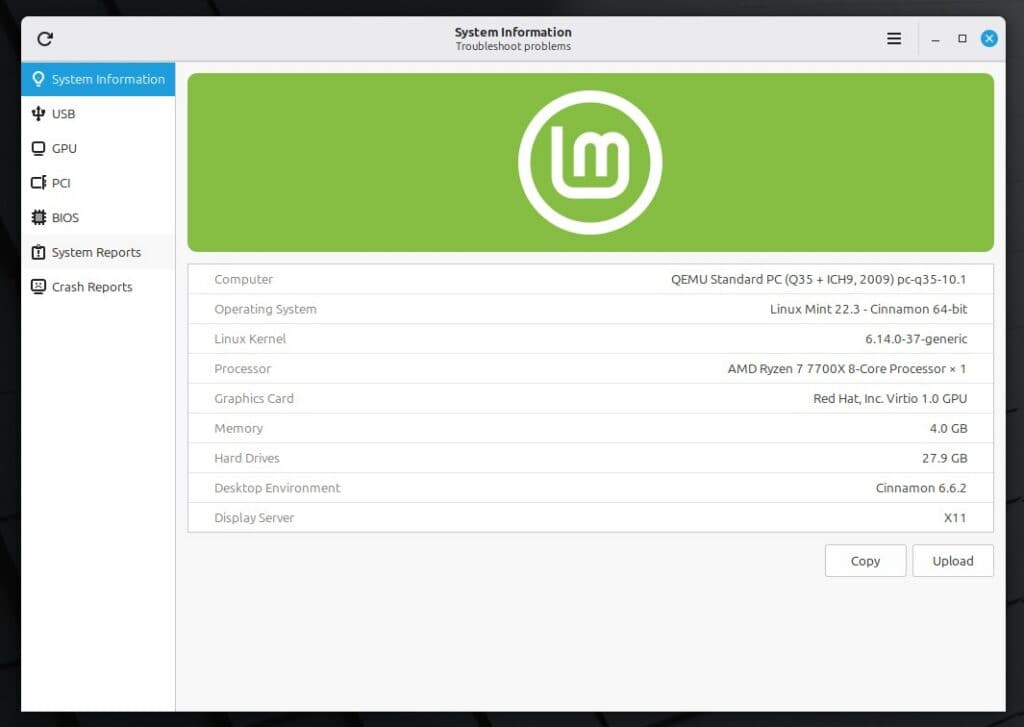Click the refresh icon in the header bar
Screen dimensions: 1024x727
tap(43, 38)
